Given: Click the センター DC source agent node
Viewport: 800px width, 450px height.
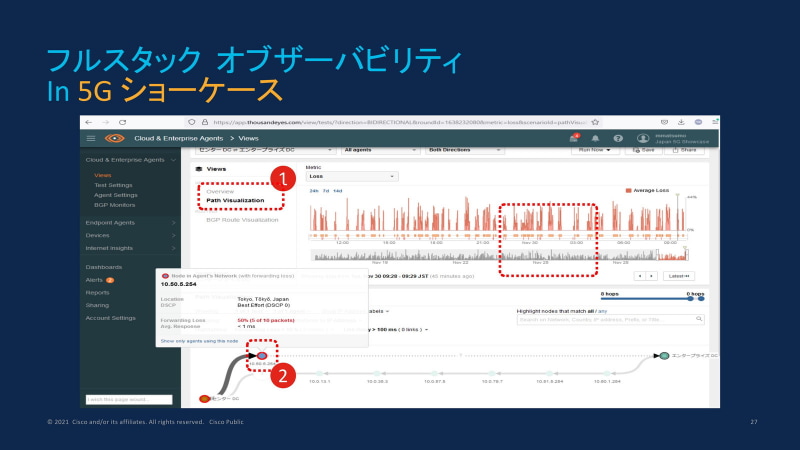Looking at the screenshot, I should click(204, 398).
